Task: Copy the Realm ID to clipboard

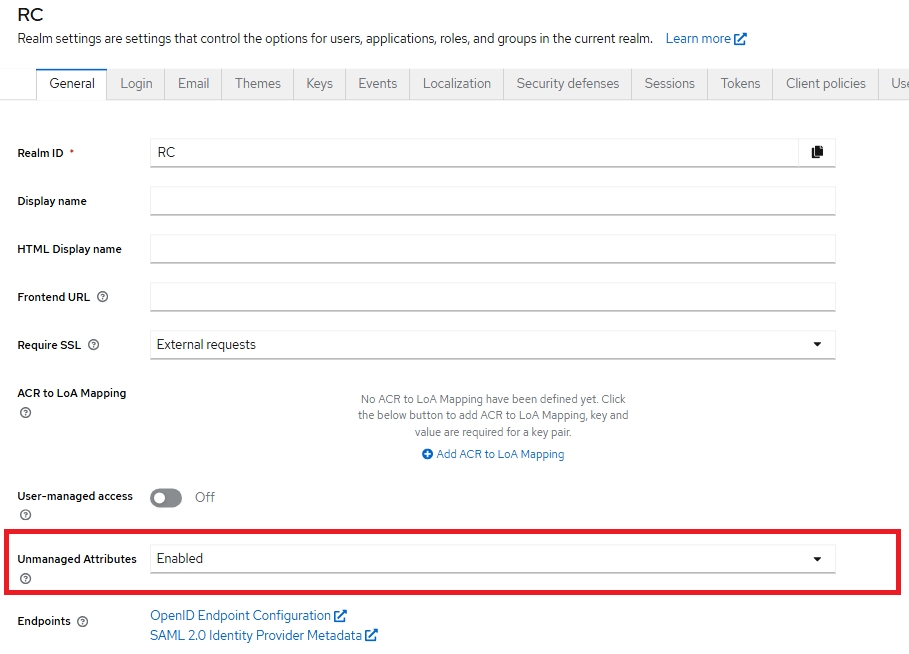Action: (x=817, y=152)
